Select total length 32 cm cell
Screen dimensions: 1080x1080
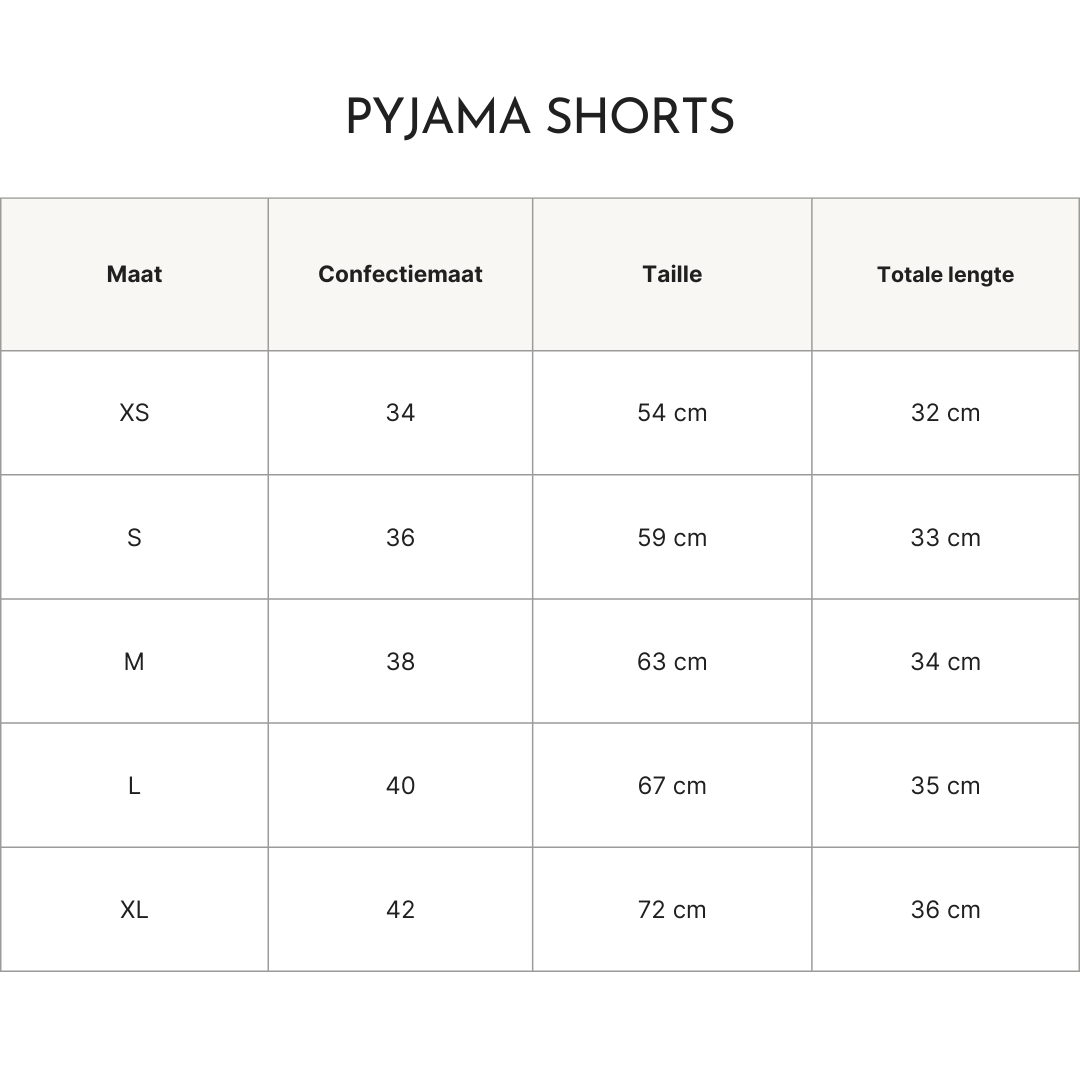click(x=945, y=412)
